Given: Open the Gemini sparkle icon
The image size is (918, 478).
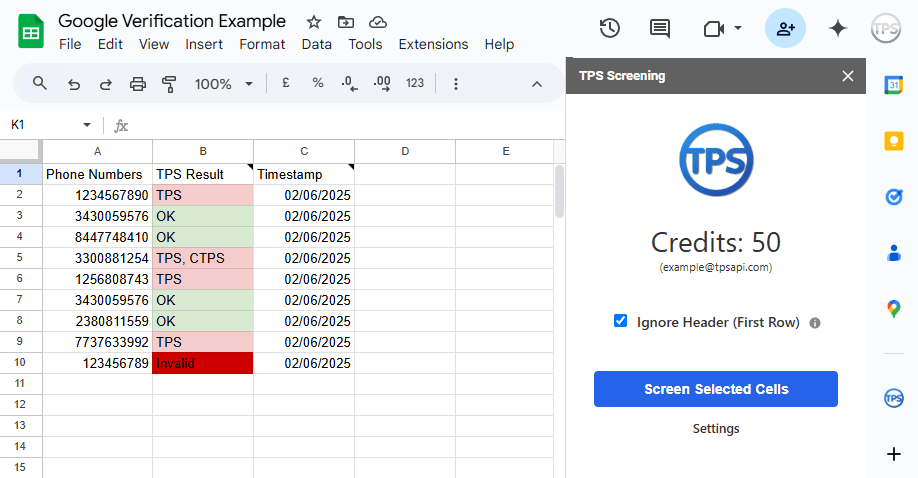Looking at the screenshot, I should 838,28.
